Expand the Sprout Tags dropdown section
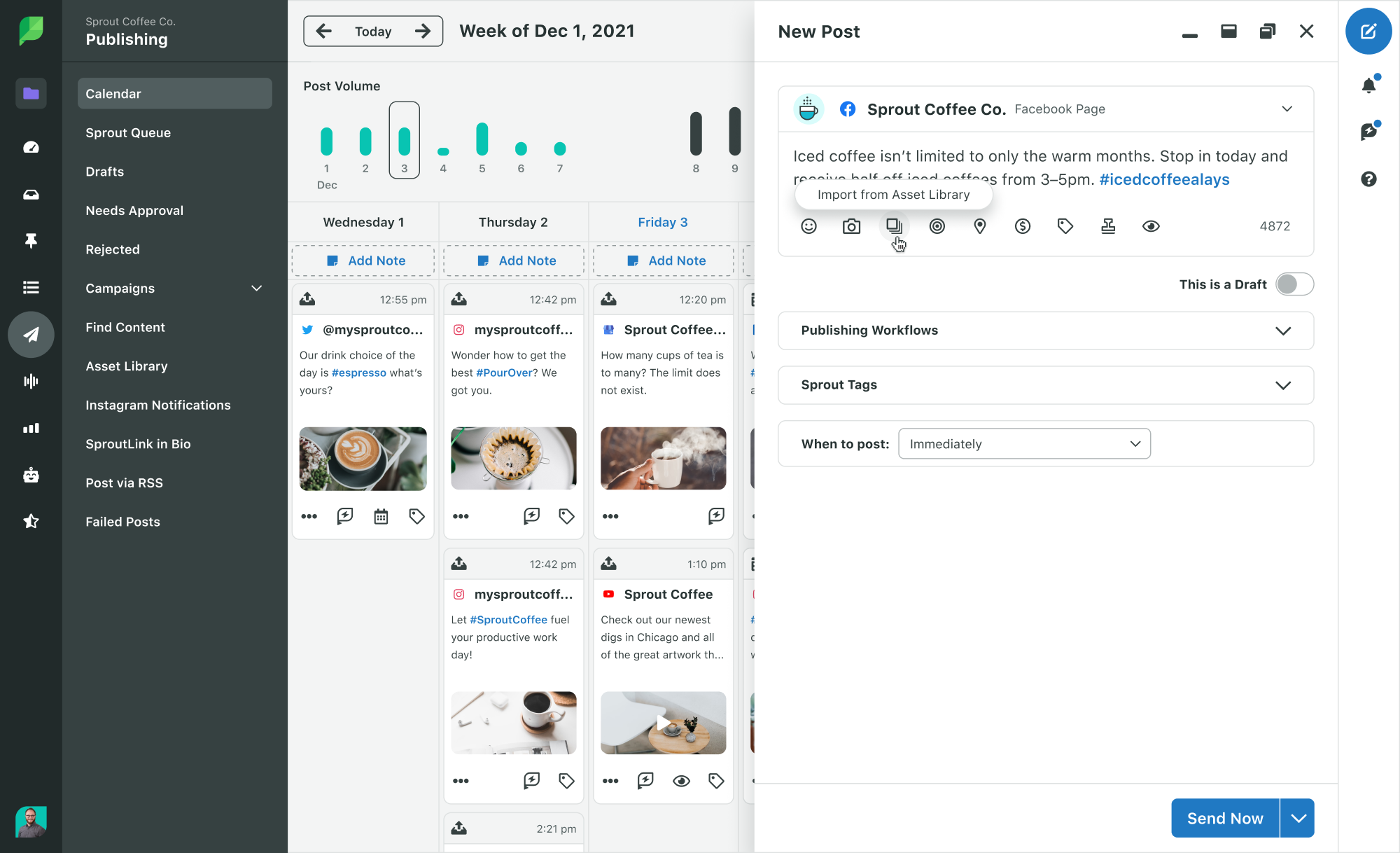Screen dimensions: 1400x853 [x=1283, y=384]
